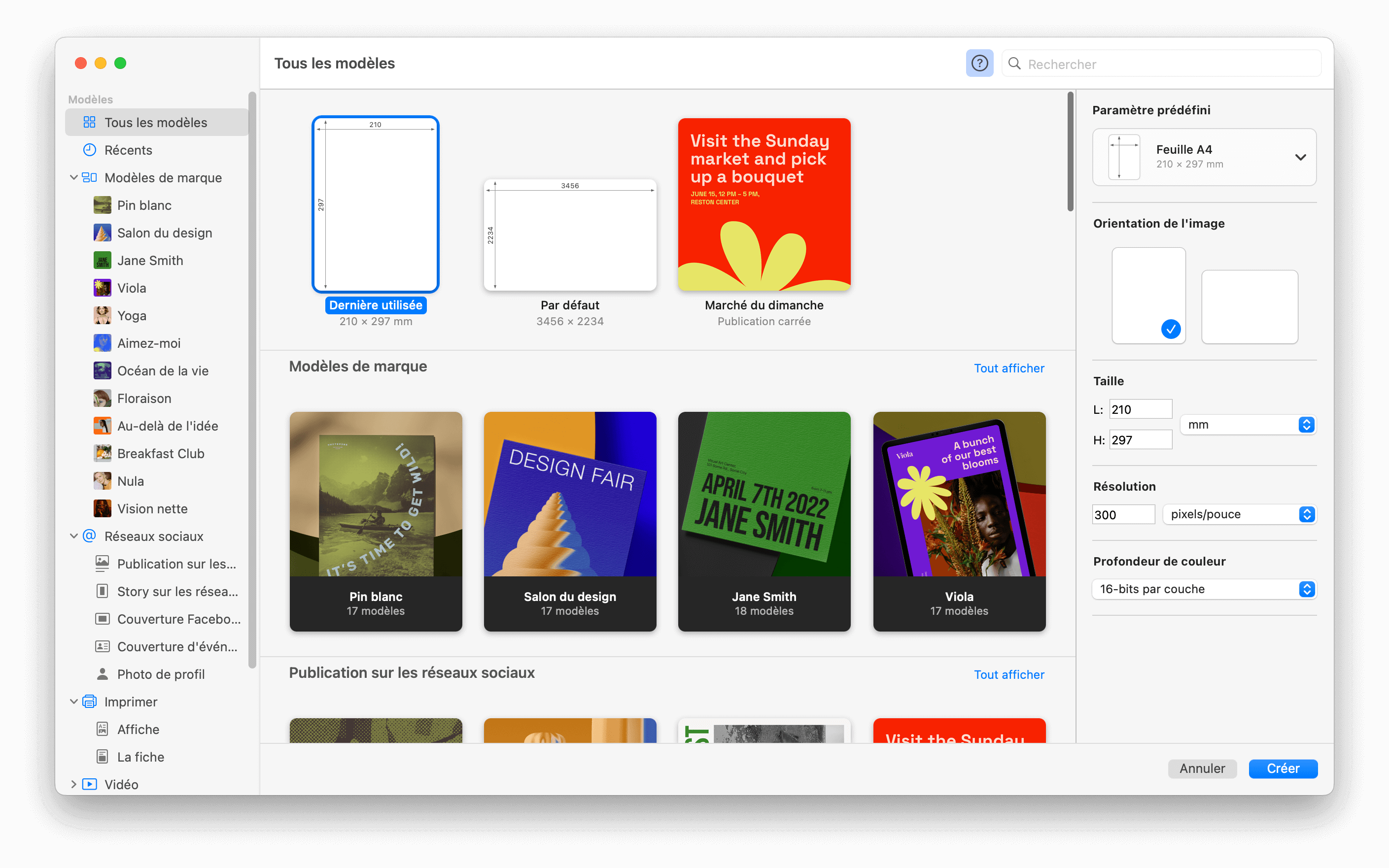Click the Jane Smith sidebar icon

point(102,260)
